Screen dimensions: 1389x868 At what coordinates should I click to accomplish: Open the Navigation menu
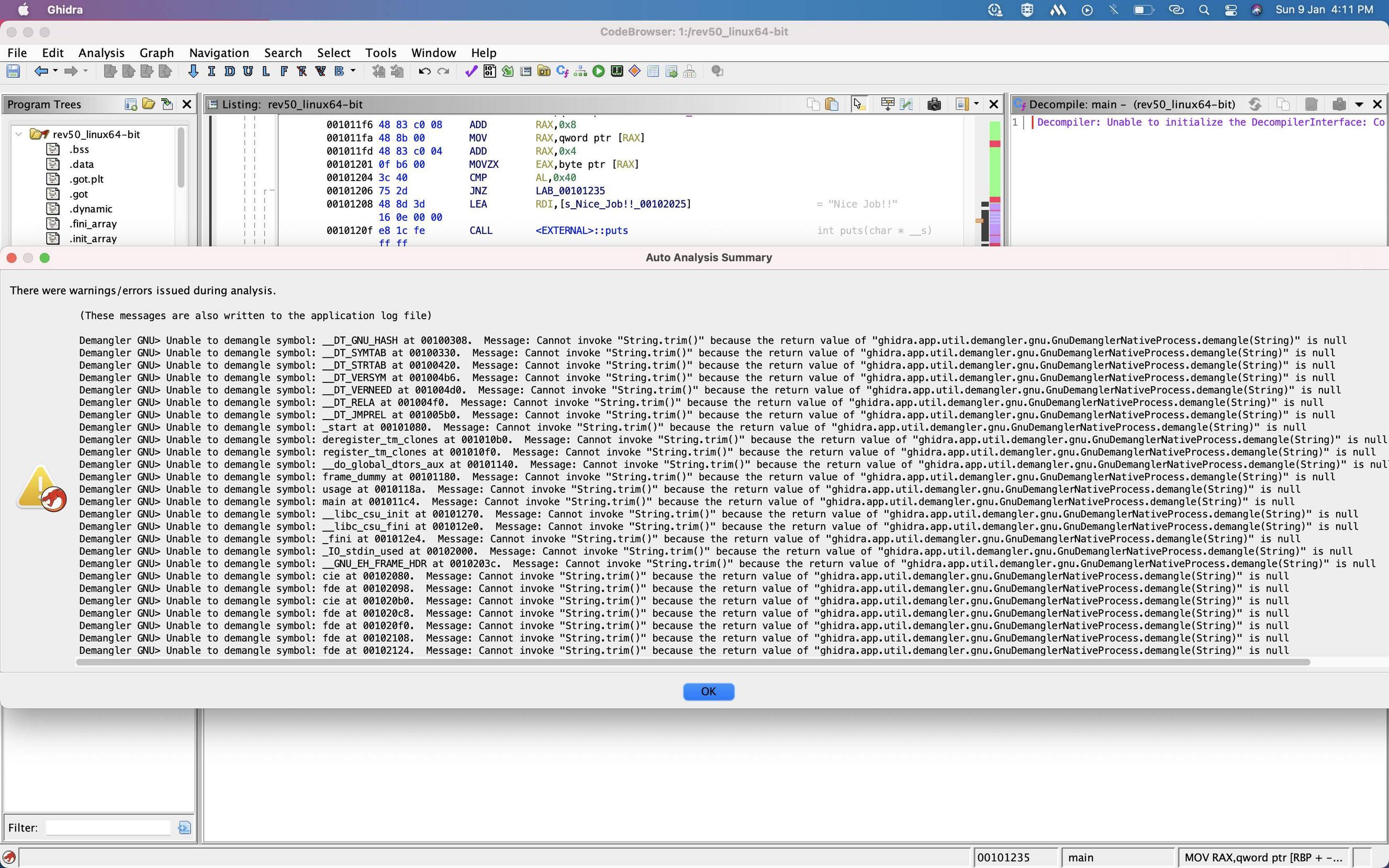tap(219, 53)
